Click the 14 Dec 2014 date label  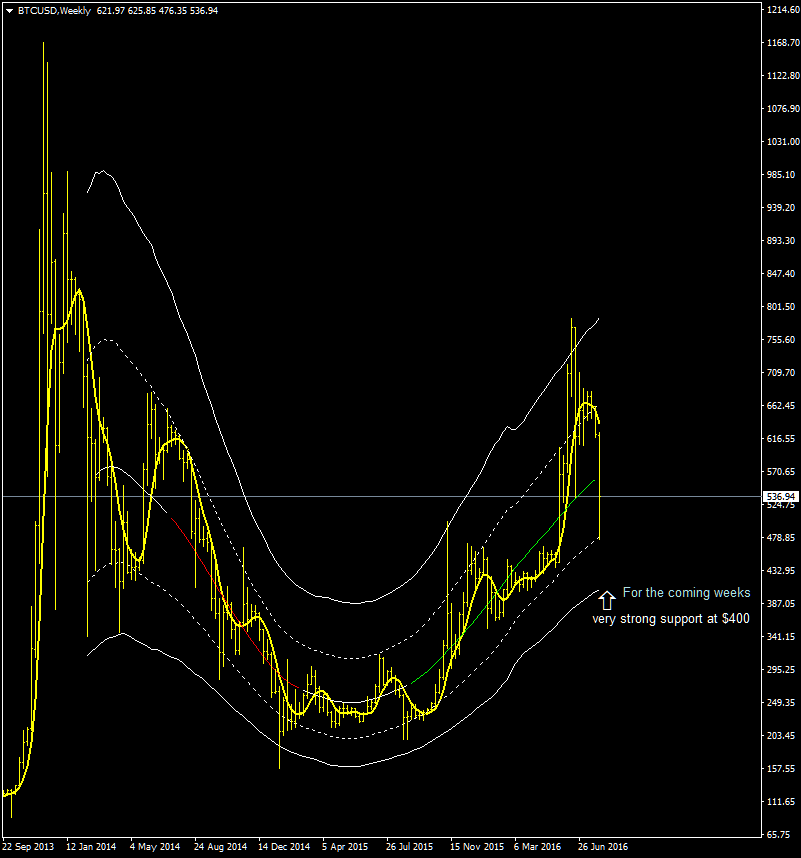pos(284,846)
